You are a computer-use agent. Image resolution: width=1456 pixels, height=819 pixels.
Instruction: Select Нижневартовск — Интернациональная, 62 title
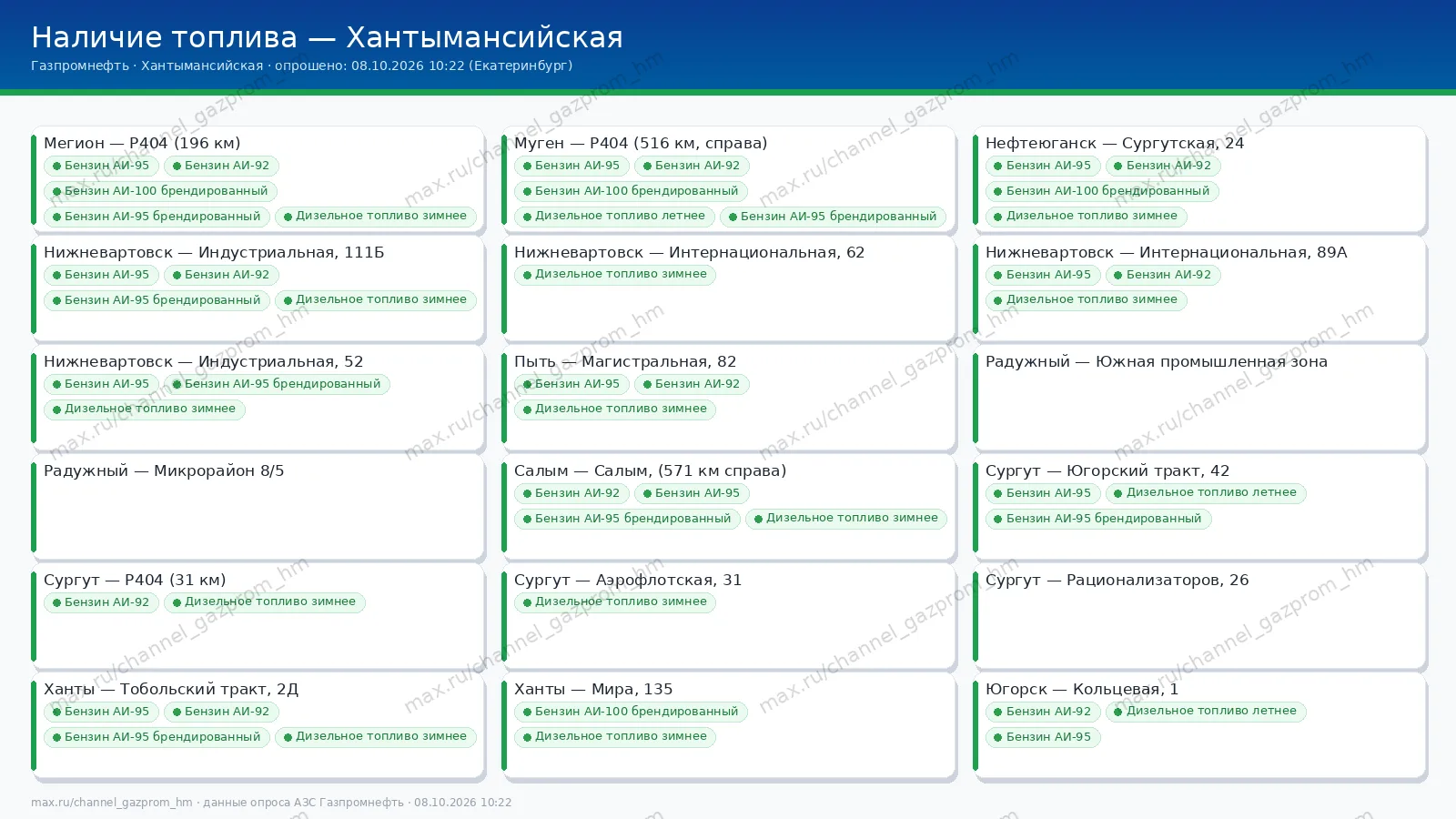[689, 252]
